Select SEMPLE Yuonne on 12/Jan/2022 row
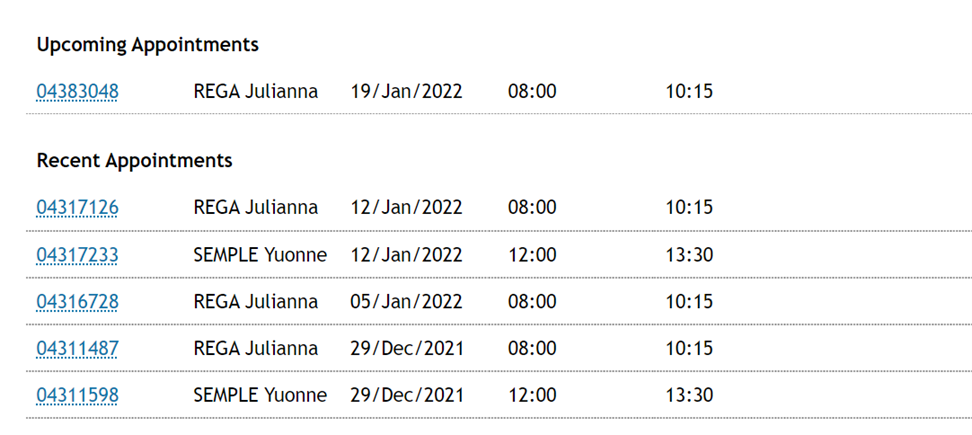The height and width of the screenshot is (435, 972). 260,254
